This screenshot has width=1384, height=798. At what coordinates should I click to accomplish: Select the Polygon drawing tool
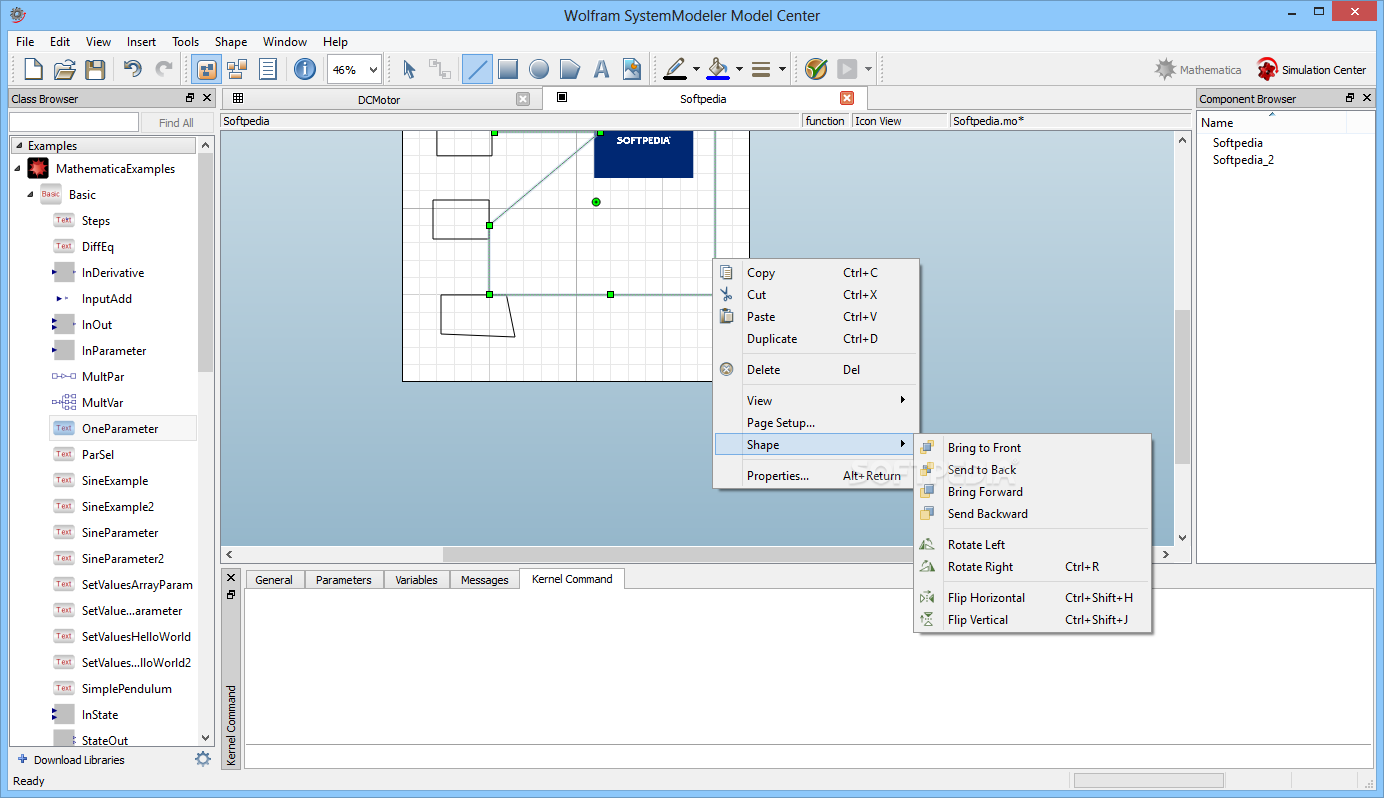click(570, 69)
